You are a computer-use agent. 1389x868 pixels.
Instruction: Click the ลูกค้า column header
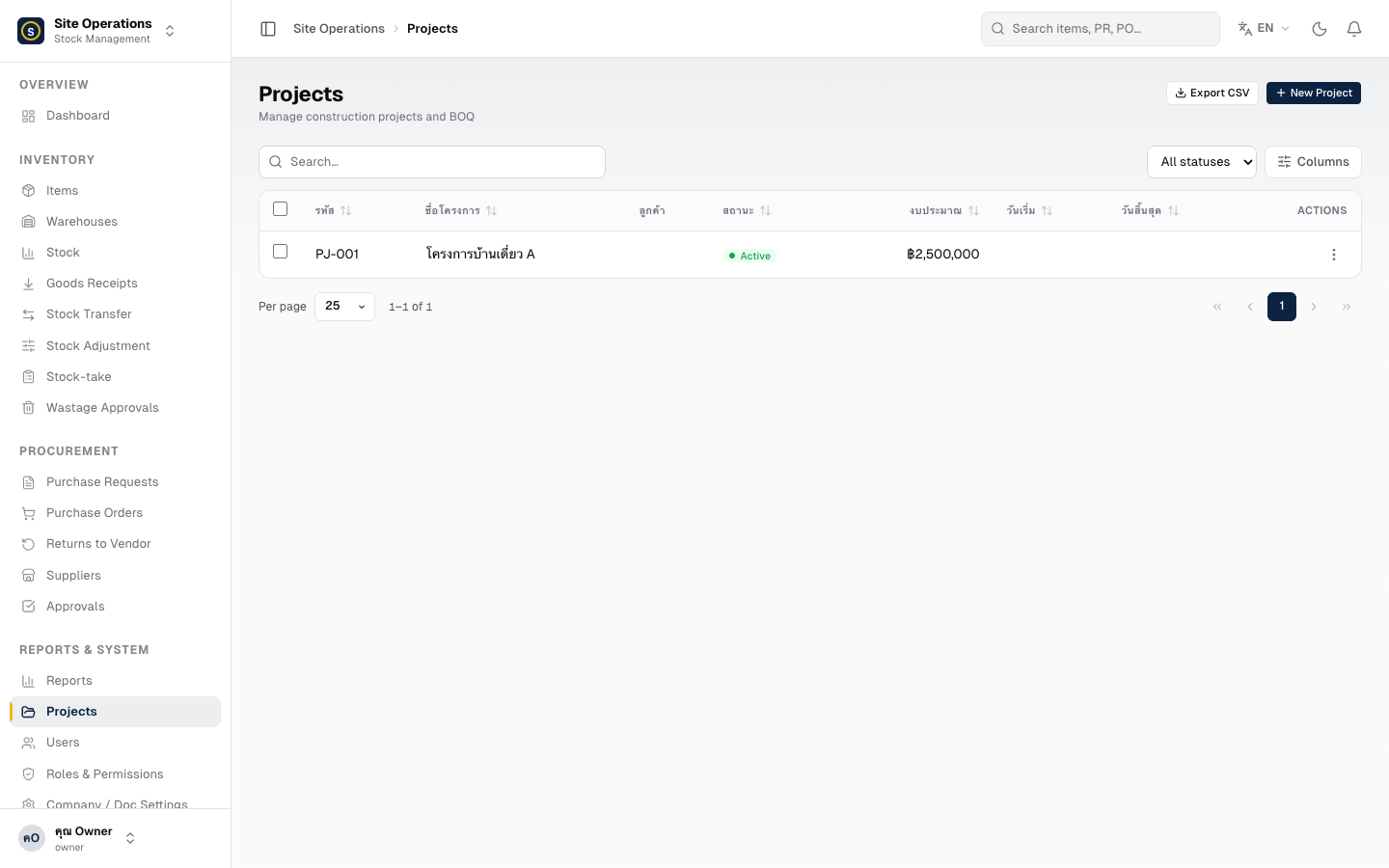pos(652,210)
